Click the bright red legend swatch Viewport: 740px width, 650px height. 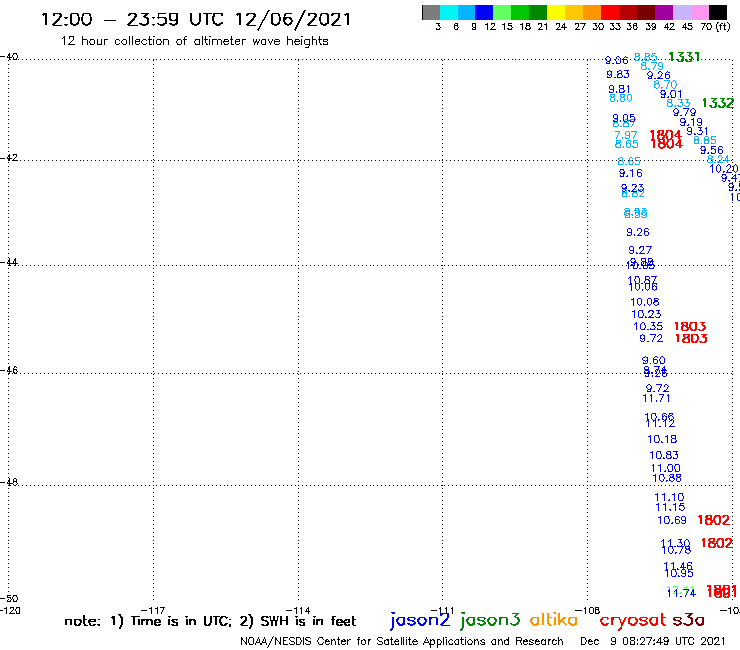point(610,12)
